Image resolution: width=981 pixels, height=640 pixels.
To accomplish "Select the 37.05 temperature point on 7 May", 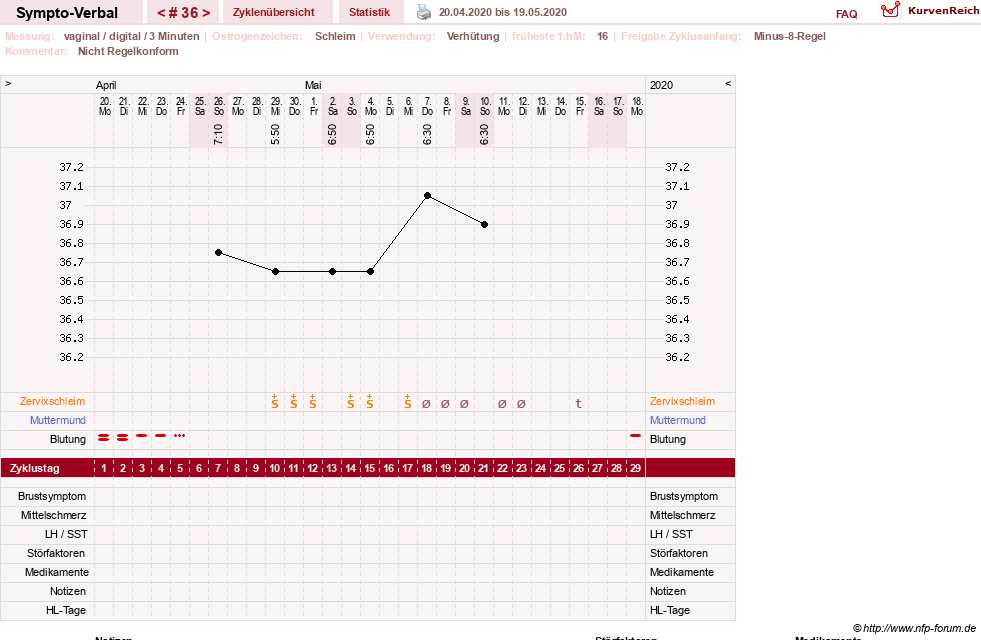I will [427, 196].
